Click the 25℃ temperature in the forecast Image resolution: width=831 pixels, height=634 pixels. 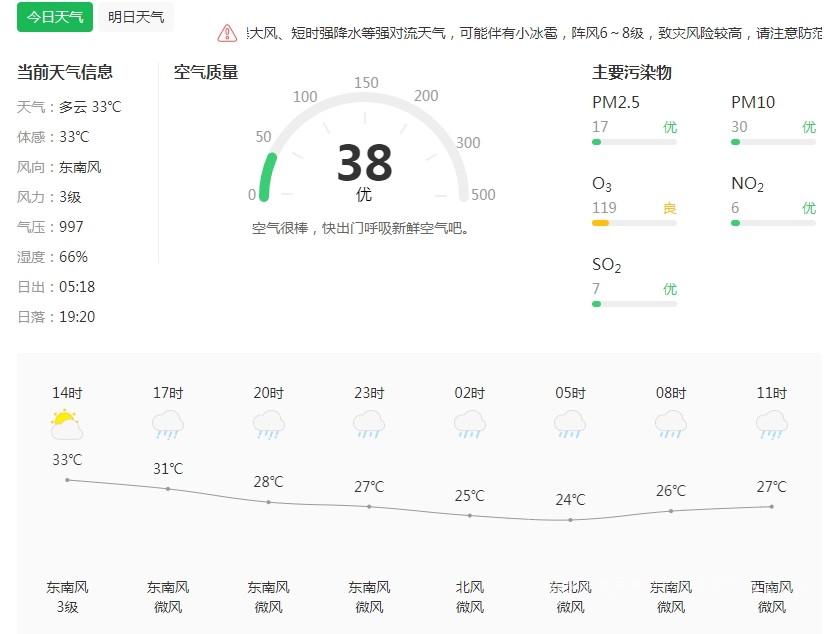tap(470, 496)
